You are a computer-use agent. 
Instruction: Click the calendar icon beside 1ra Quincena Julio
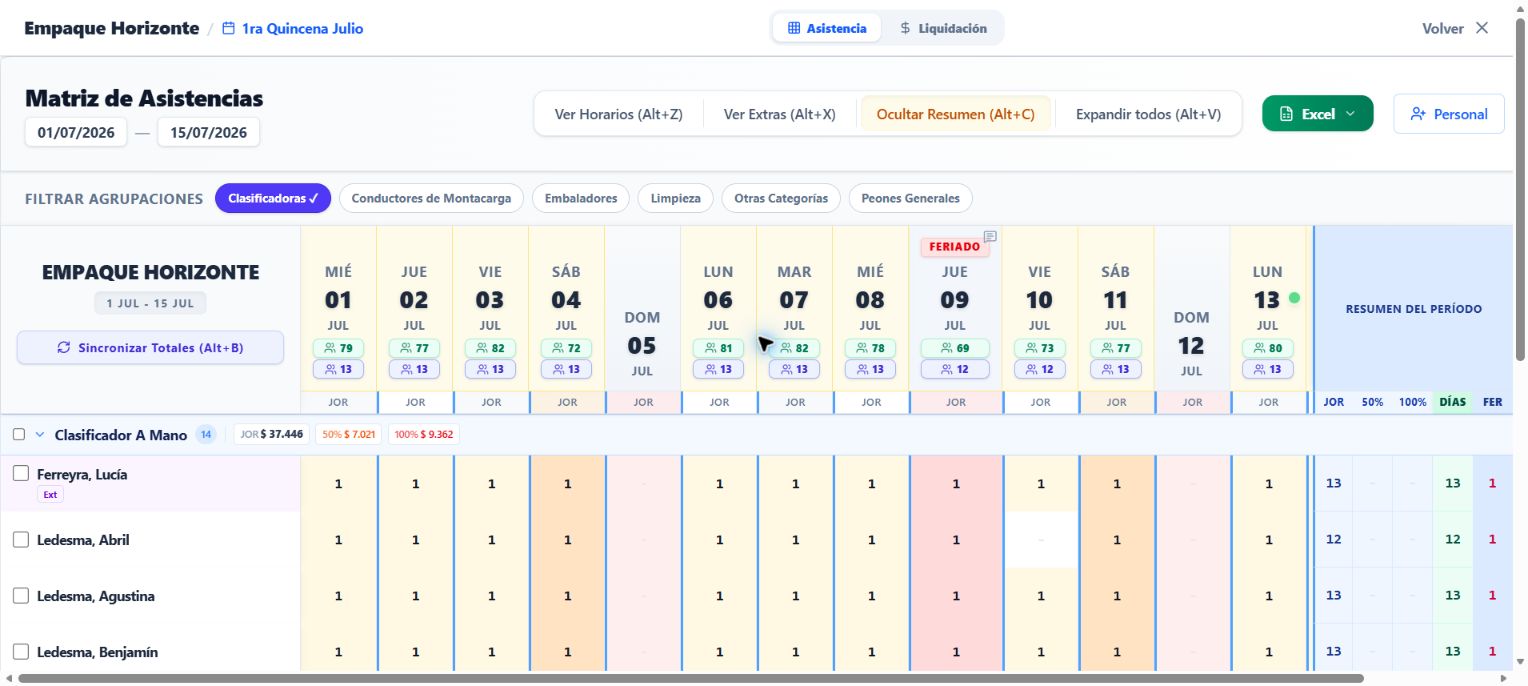tap(229, 29)
